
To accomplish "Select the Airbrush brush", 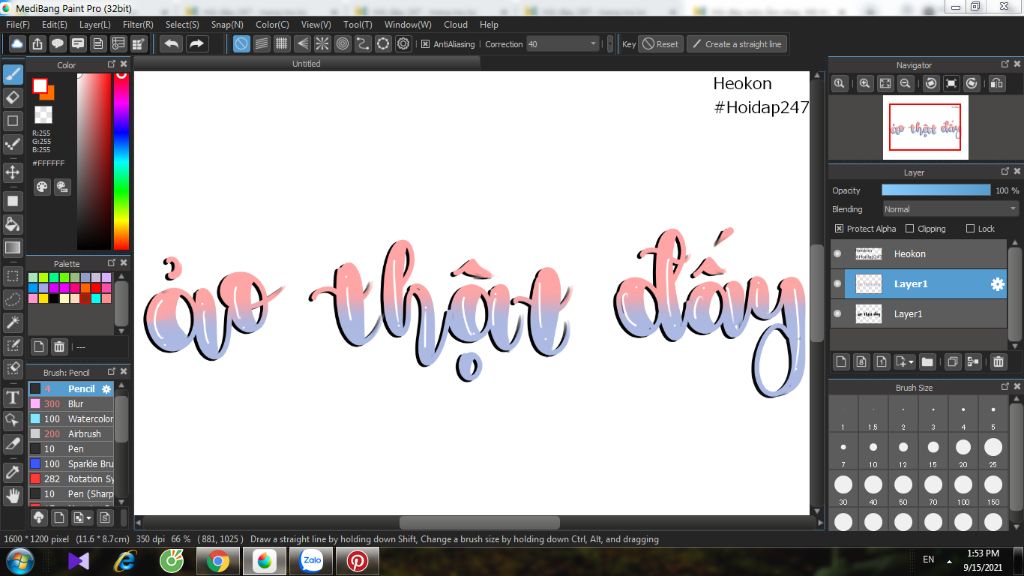I will 71,434.
